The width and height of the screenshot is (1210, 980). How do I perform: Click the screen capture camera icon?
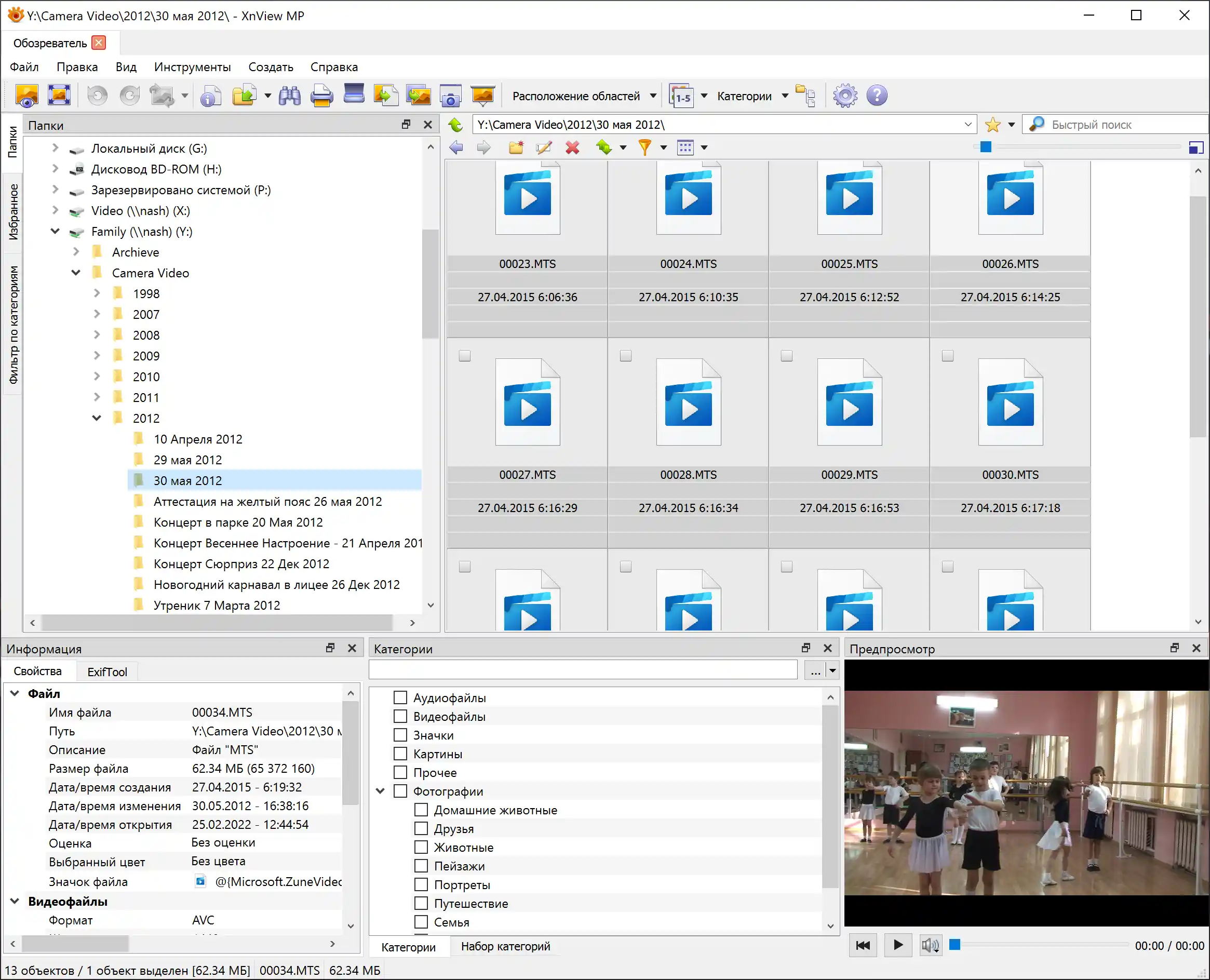point(450,96)
